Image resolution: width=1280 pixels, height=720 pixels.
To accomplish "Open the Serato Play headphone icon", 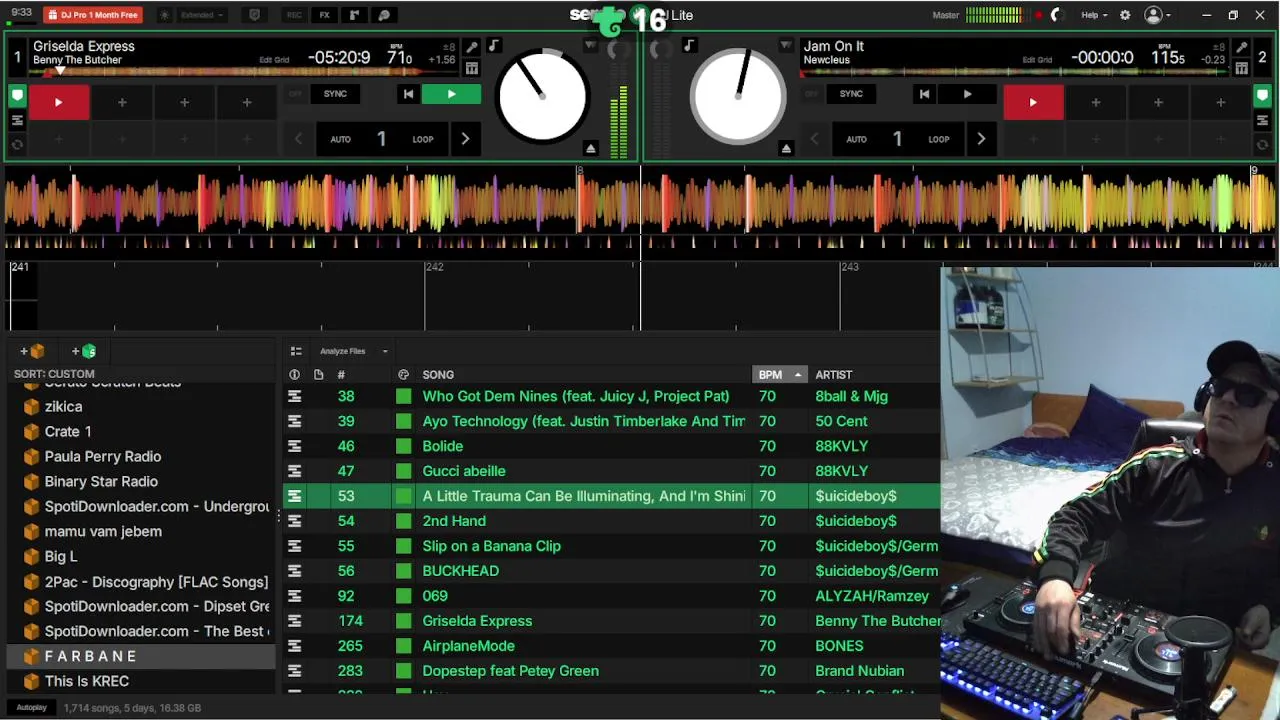I will pos(384,15).
